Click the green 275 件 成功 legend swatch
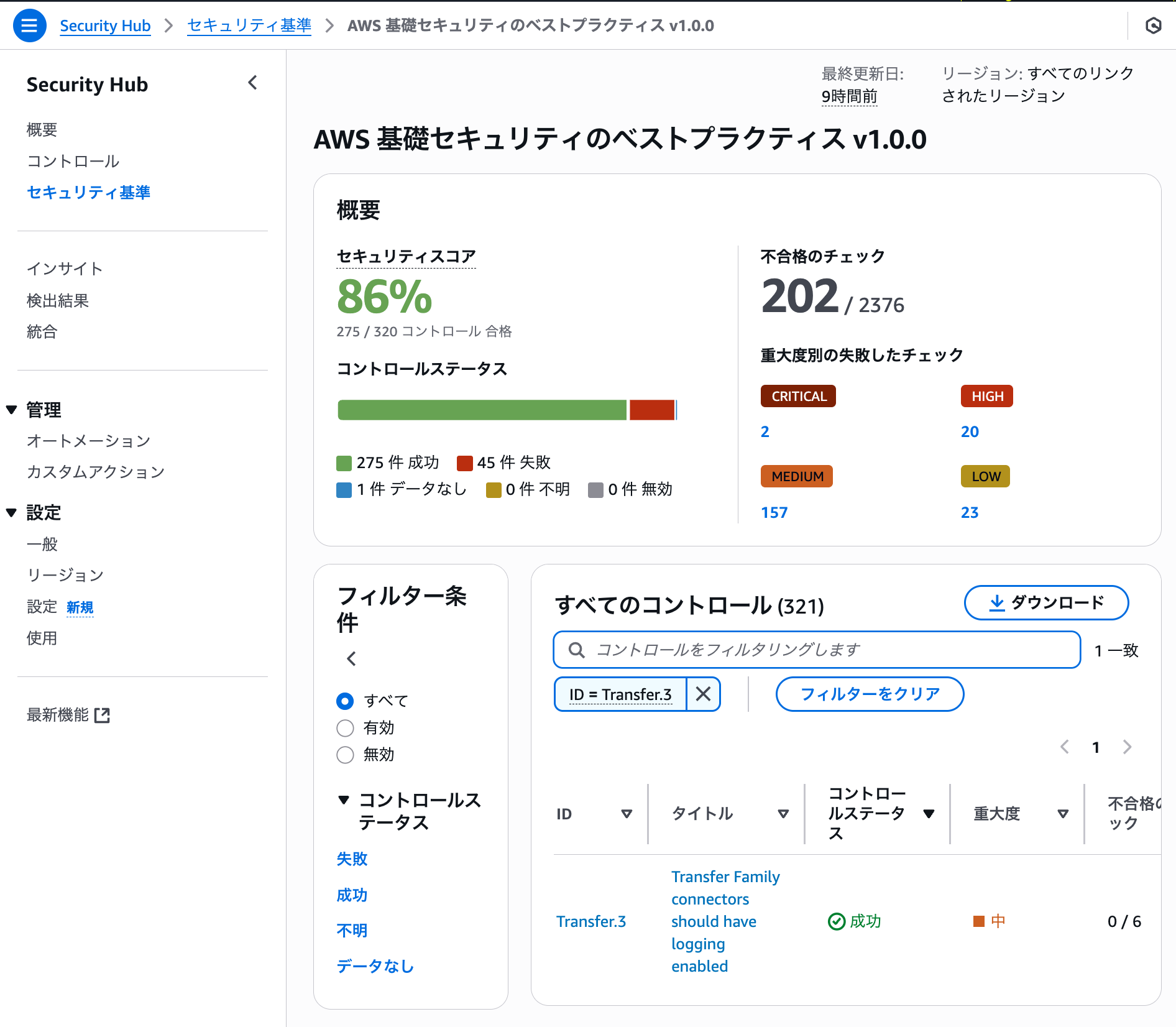This screenshot has width=1176, height=1027. 344,463
